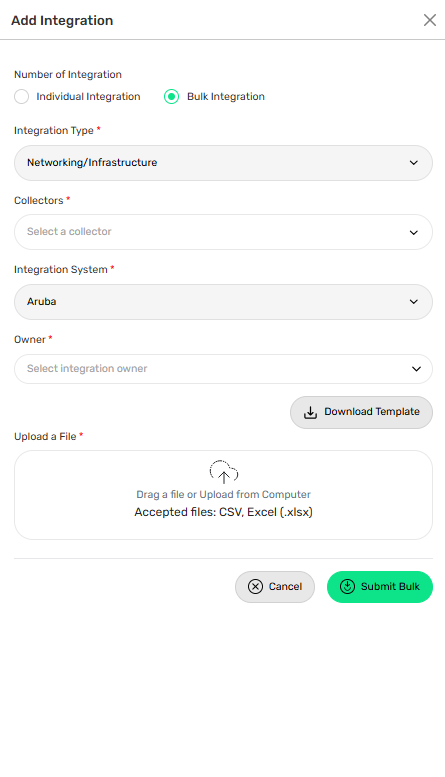Click the Download Template button
This screenshot has height=777, width=445.
click(x=361, y=412)
